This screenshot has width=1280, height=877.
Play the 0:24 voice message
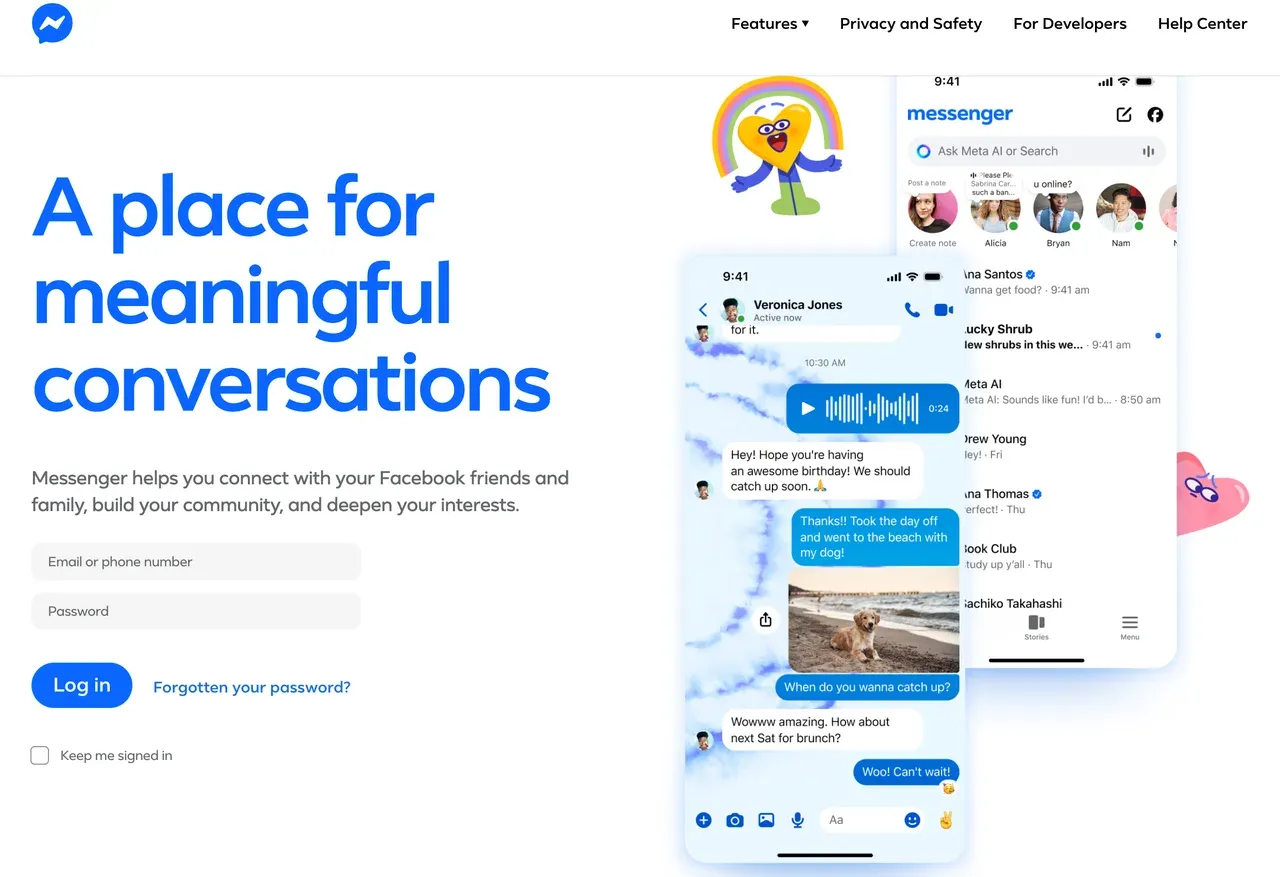(808, 408)
